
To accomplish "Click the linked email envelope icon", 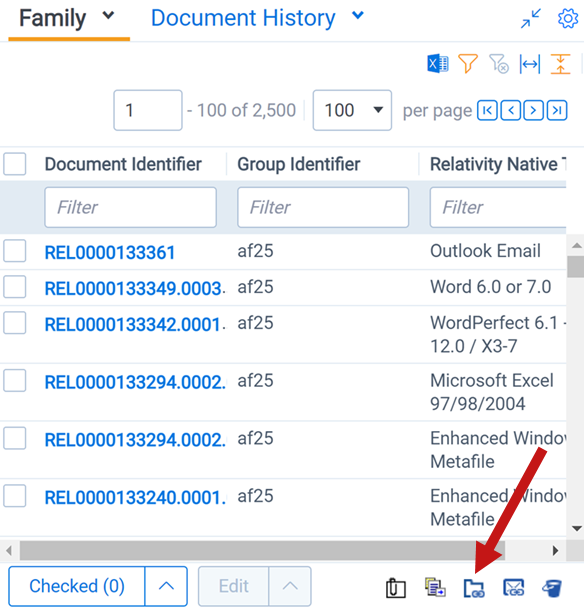I will point(513,587).
